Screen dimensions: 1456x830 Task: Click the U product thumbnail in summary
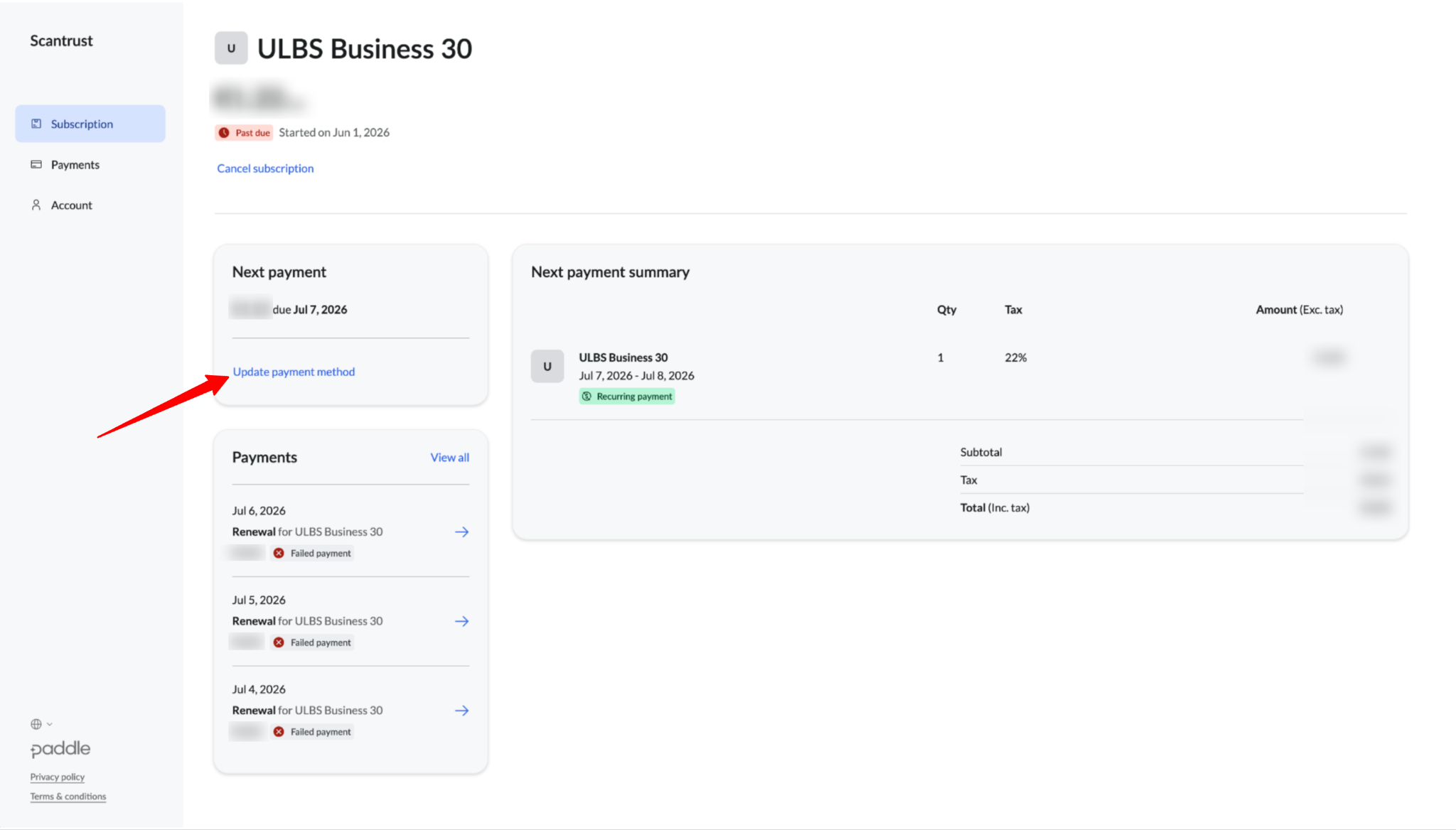547,366
